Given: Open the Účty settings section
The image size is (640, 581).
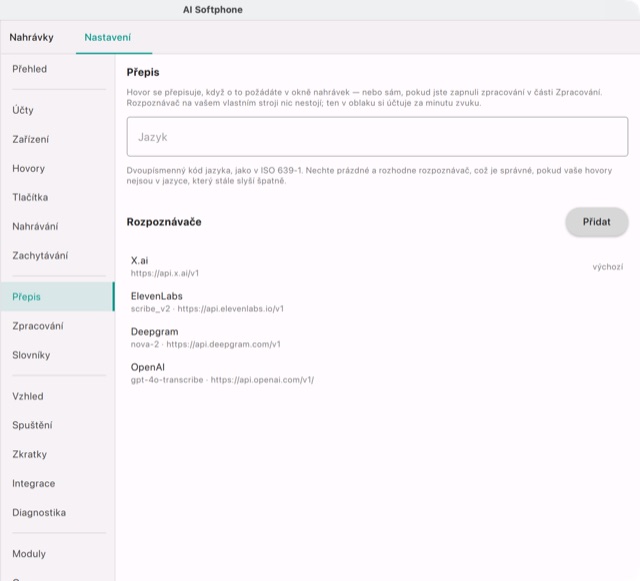Looking at the screenshot, I should click(57, 110).
